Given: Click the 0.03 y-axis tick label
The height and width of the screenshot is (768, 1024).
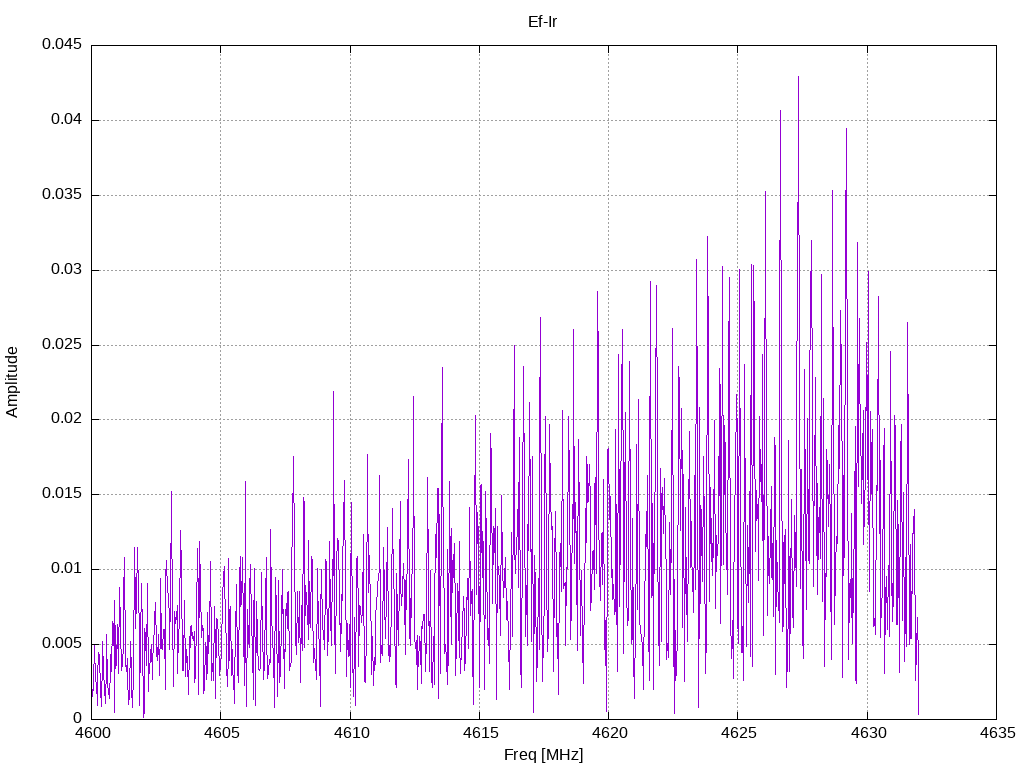Looking at the screenshot, I should click(67, 270).
